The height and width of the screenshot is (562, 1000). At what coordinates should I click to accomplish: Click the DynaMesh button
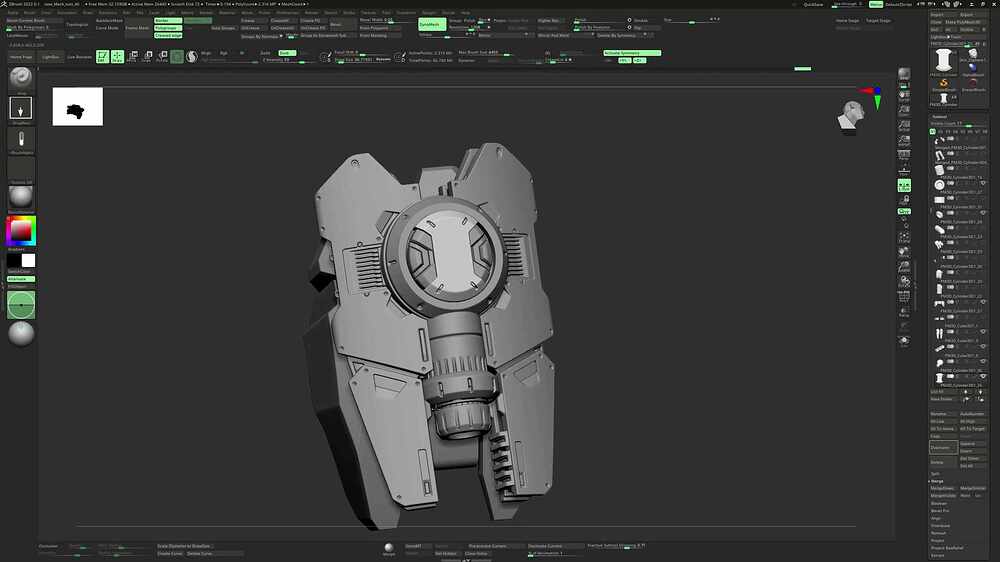click(x=431, y=25)
